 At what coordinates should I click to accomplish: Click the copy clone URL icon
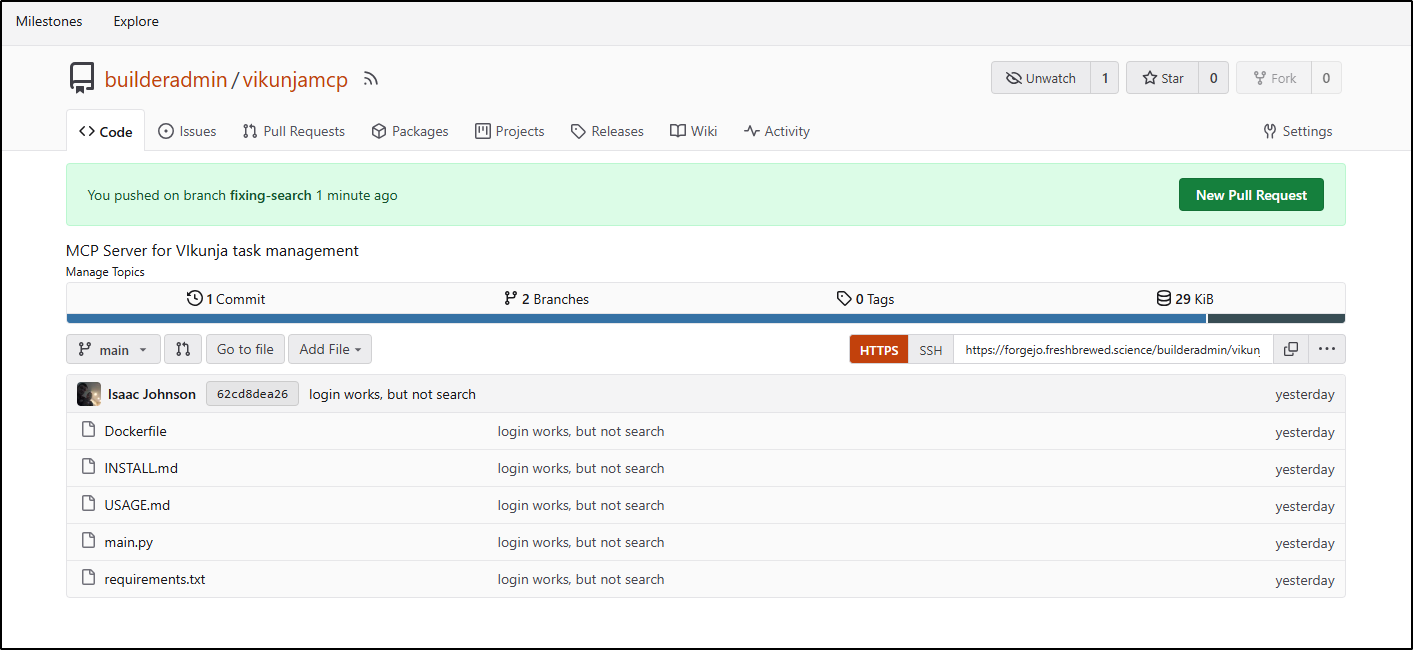[x=1291, y=349]
